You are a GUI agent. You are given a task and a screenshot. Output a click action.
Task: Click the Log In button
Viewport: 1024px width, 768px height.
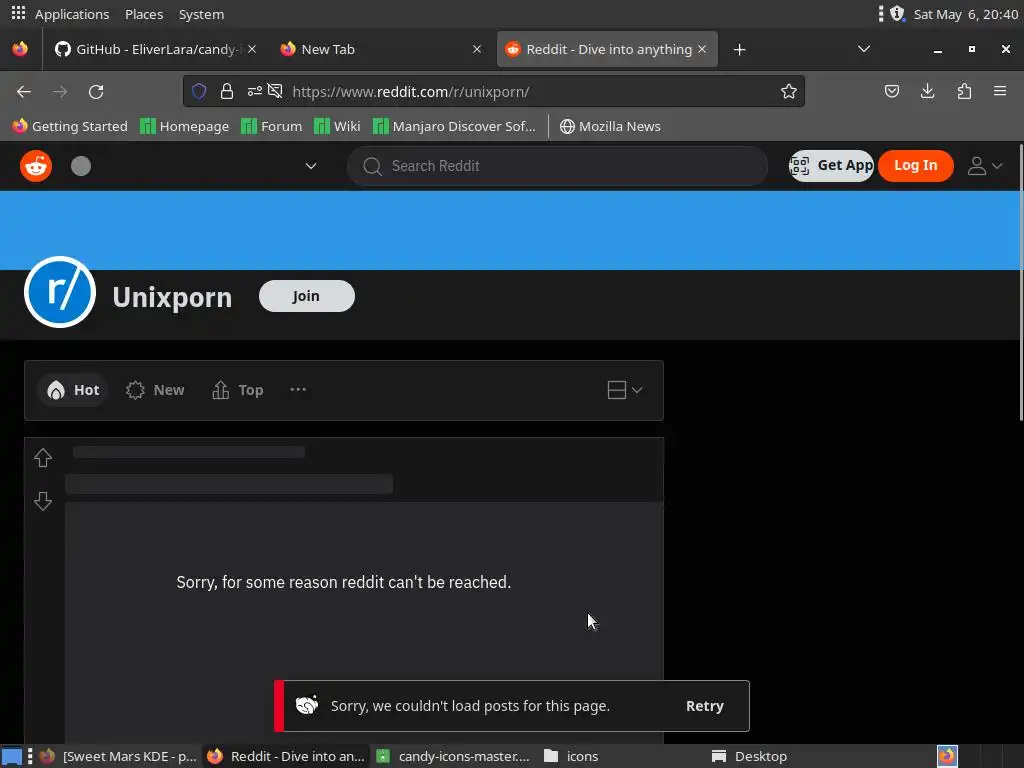click(916, 166)
